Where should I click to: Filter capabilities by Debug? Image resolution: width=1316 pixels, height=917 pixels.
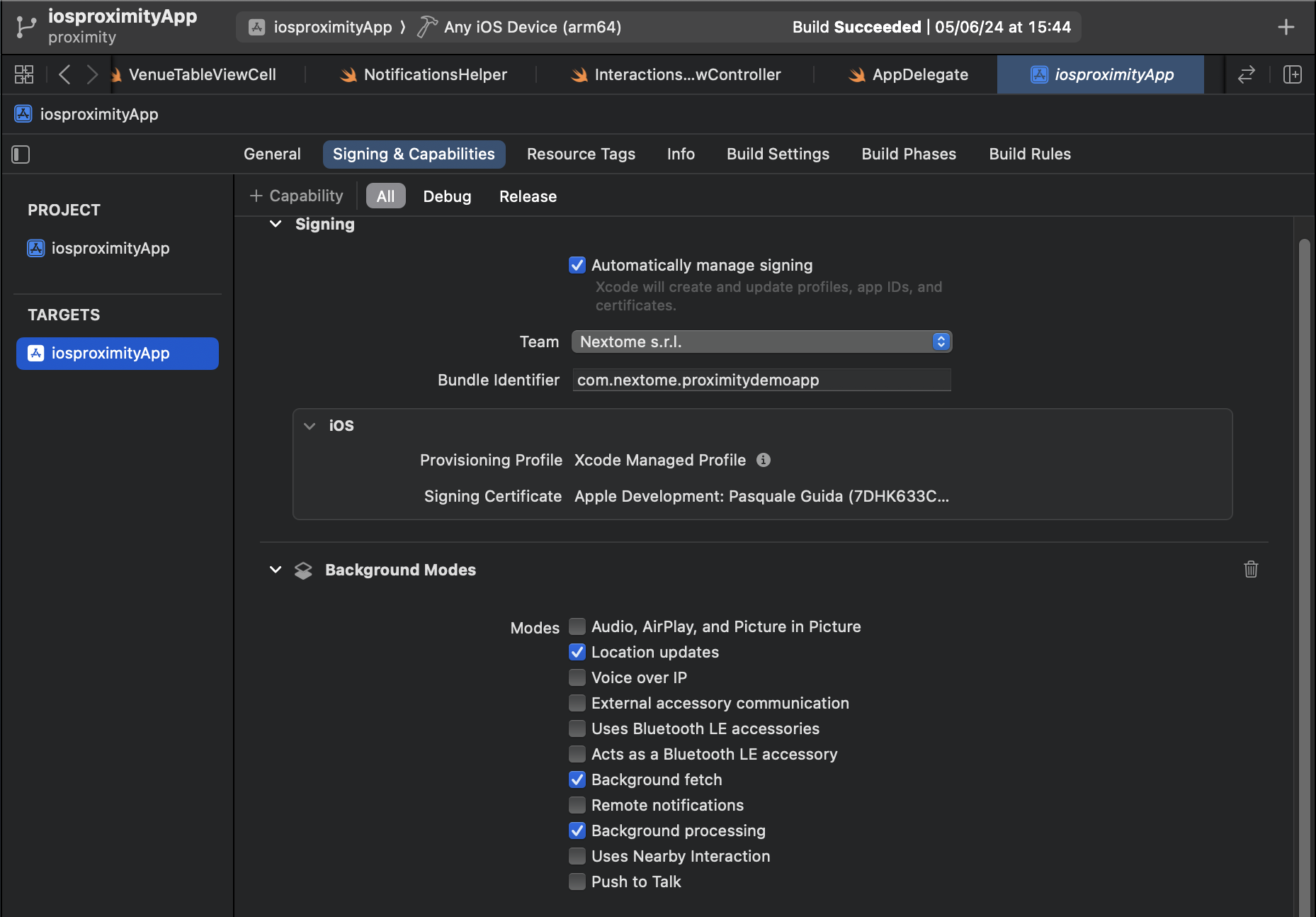click(x=447, y=196)
